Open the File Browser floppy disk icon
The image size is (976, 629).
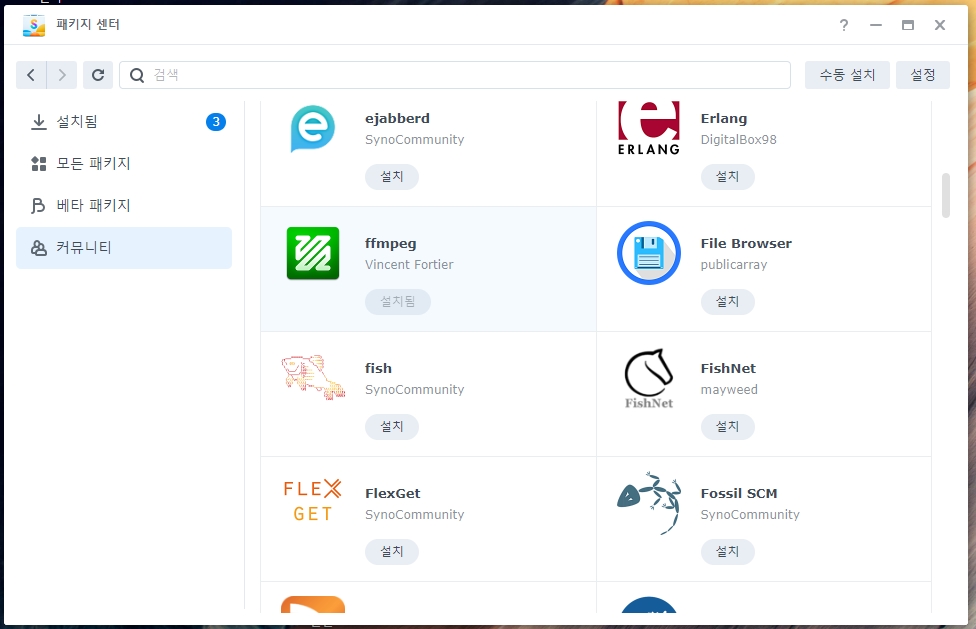649,253
